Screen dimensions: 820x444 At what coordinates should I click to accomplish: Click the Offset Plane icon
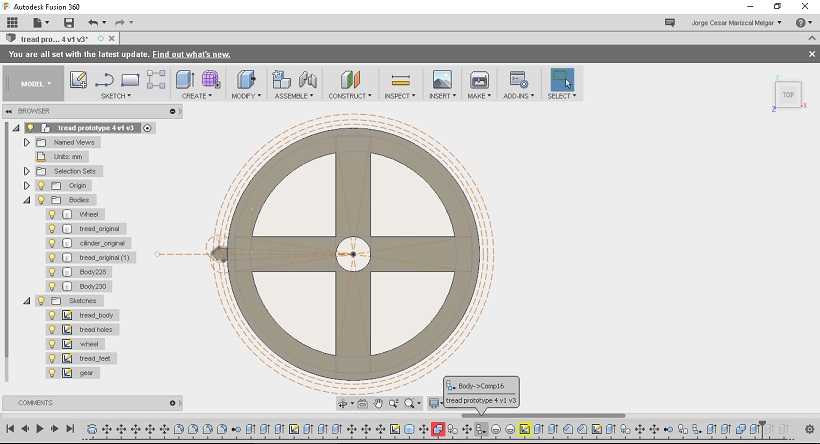coord(350,79)
